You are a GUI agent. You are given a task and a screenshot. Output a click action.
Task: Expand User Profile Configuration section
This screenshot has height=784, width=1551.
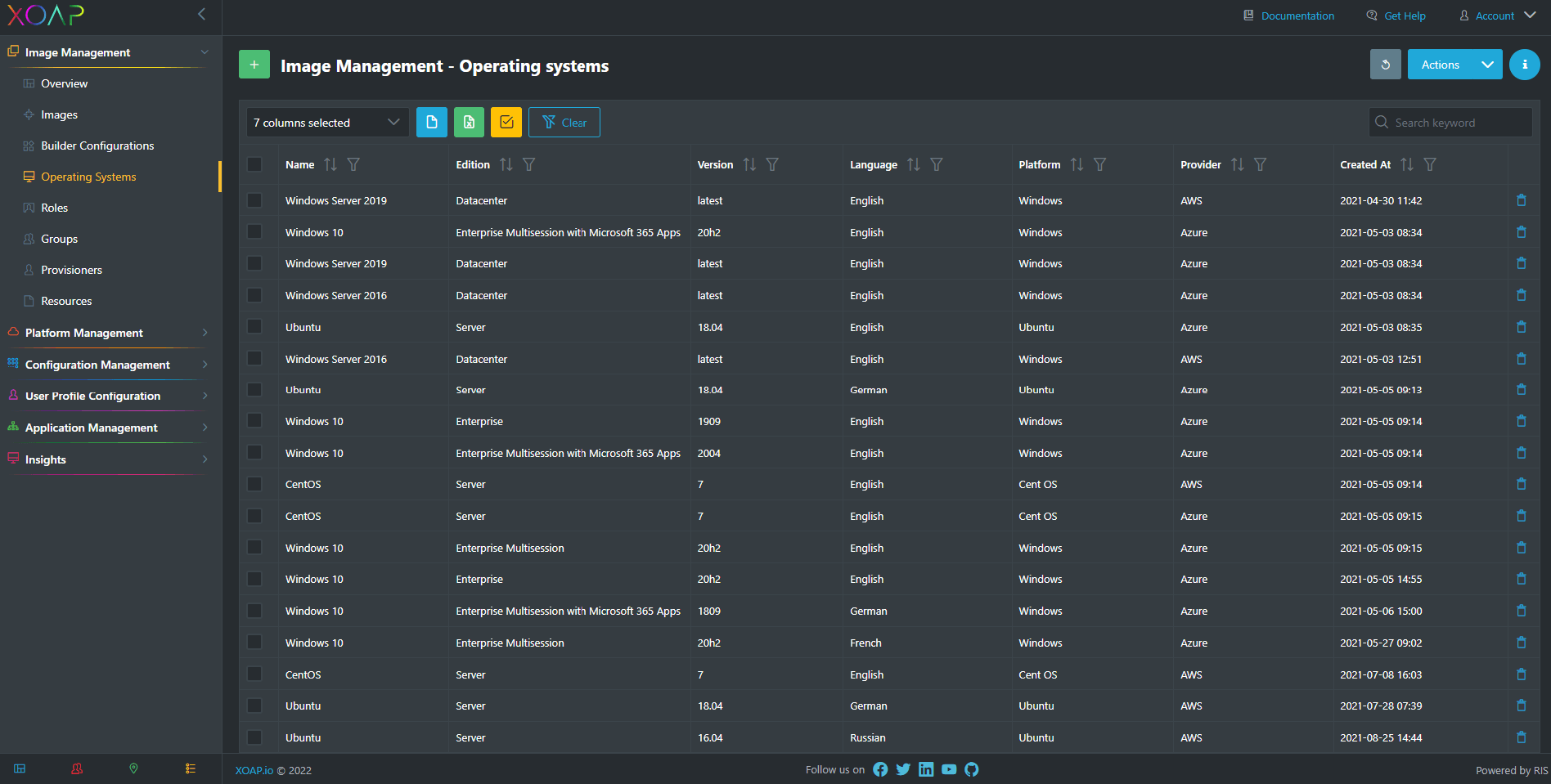coord(110,396)
